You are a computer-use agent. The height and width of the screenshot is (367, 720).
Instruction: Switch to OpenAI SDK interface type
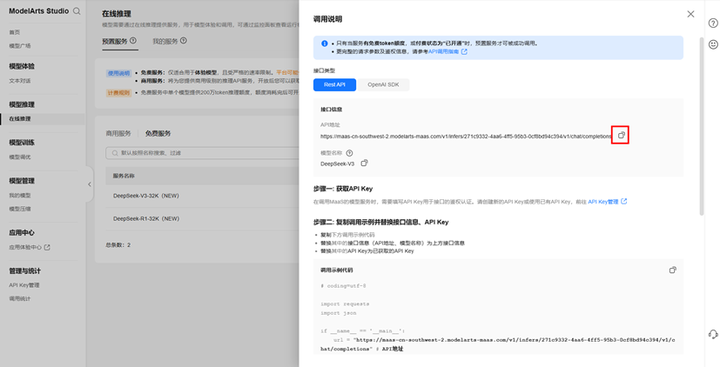(383, 85)
